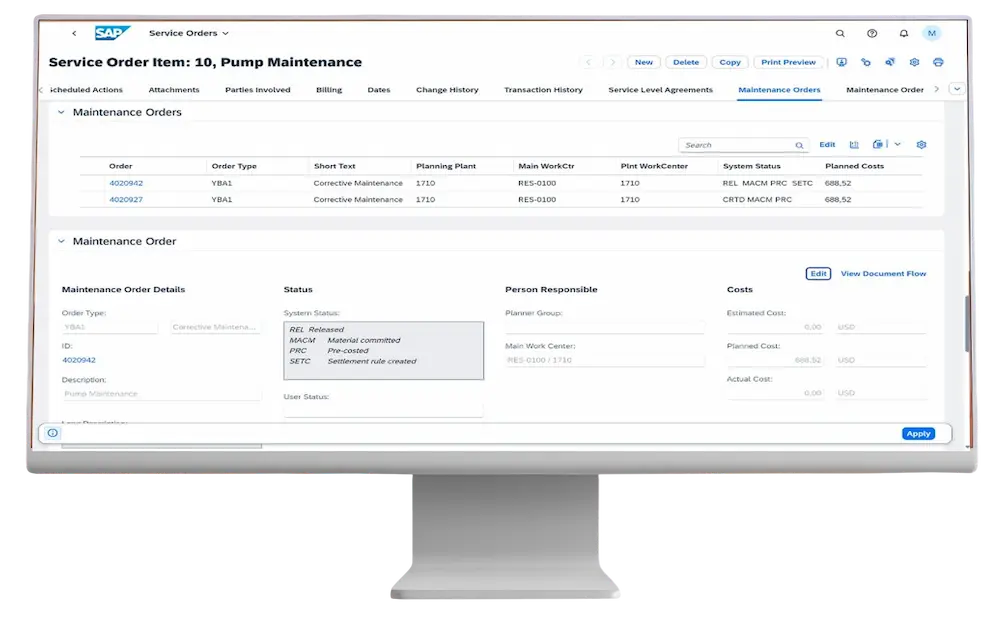Open table settings gear in Maintenance Orders
This screenshot has width=1000, height=619.
pyautogui.click(x=921, y=145)
